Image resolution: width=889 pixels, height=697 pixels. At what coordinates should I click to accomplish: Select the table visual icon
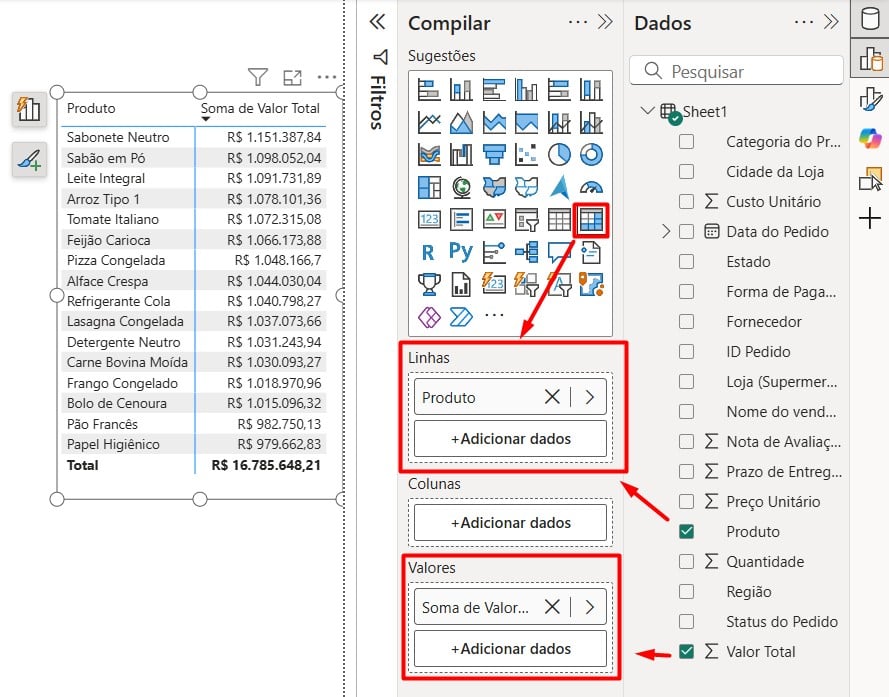[559, 219]
